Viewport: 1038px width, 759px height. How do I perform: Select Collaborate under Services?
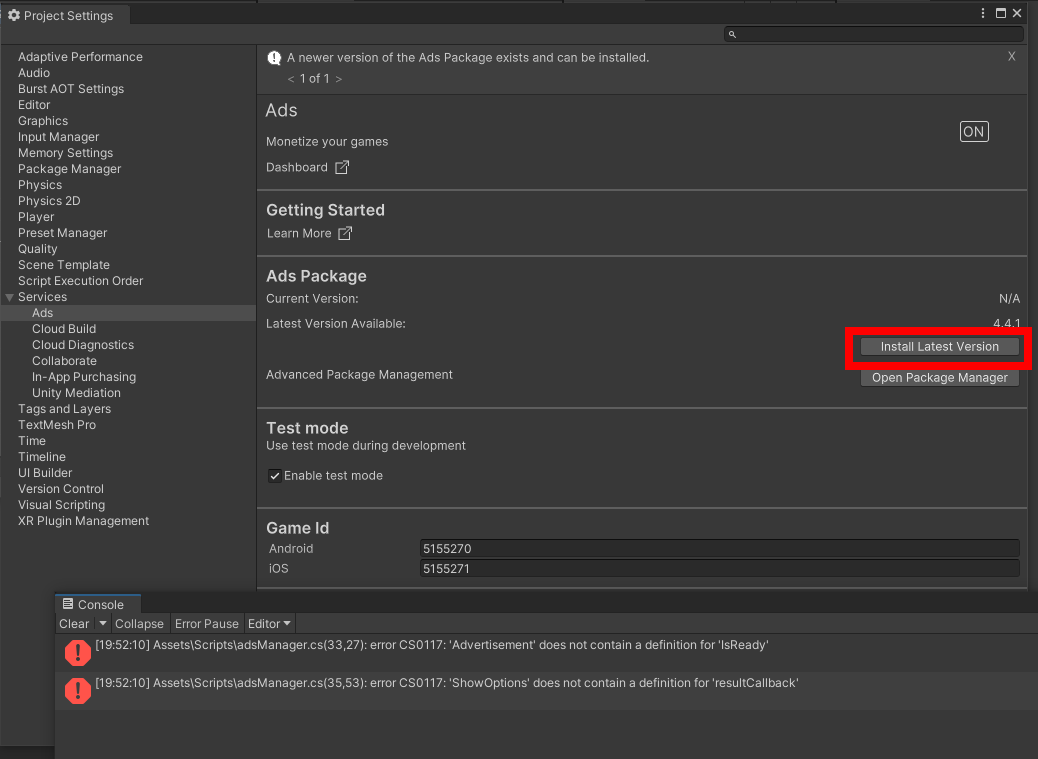click(64, 361)
